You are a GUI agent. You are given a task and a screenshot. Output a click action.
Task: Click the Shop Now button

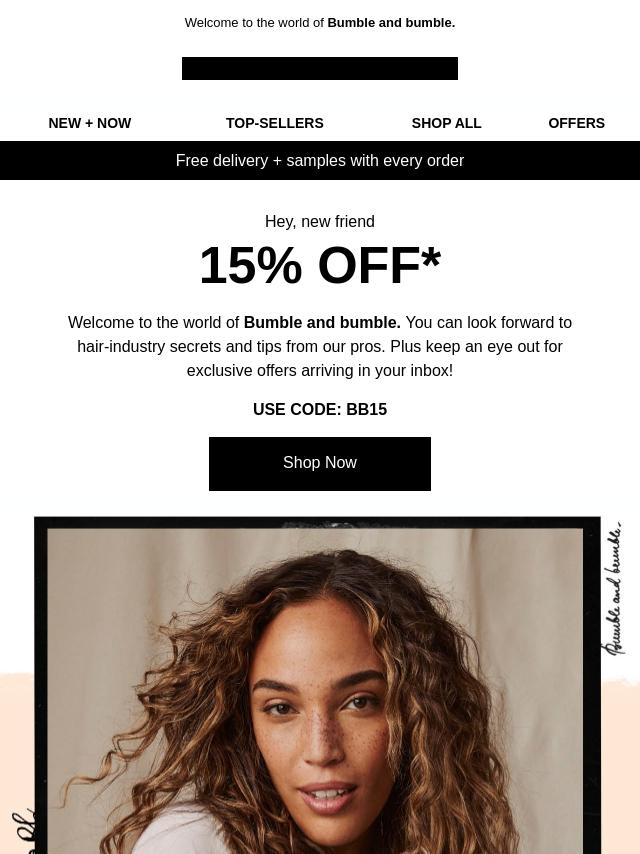(x=320, y=463)
